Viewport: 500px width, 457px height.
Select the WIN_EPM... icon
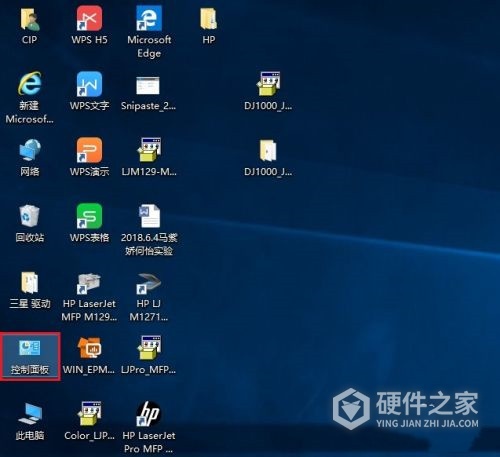(x=89, y=348)
